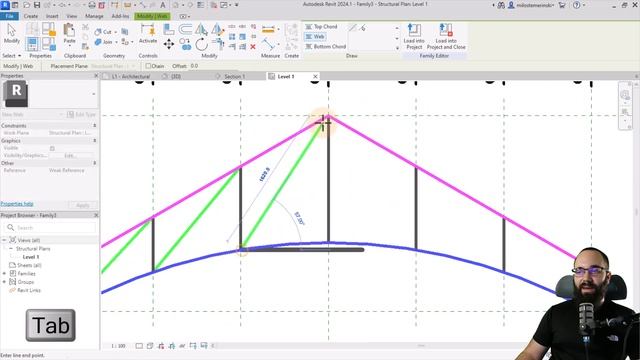
Task: Select the Offset tool
Action: tap(185, 29)
